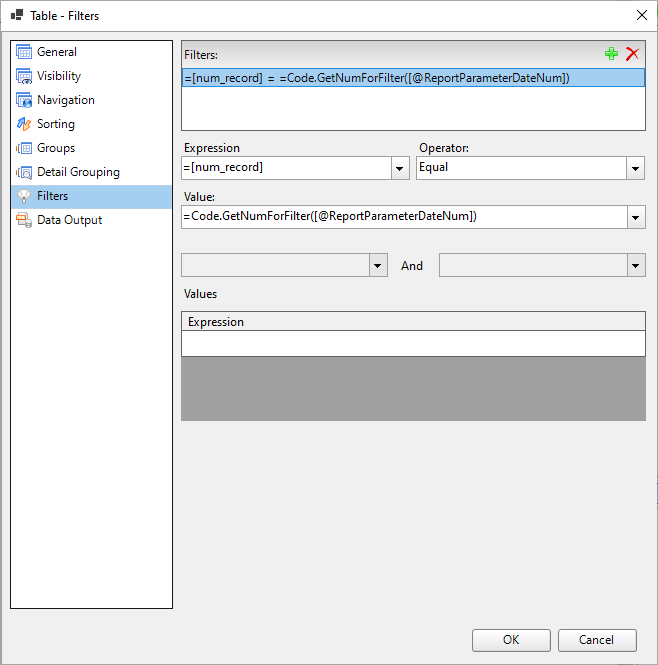Click the green plus add filter icon

(612, 54)
